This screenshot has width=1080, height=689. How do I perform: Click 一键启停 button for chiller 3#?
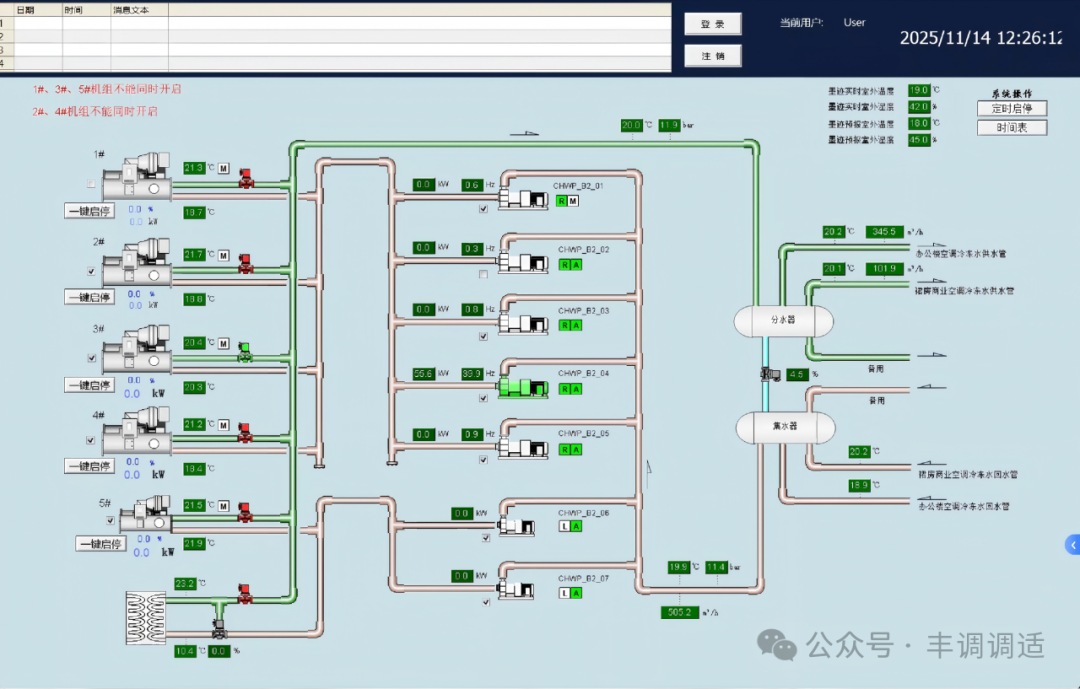click(x=90, y=385)
